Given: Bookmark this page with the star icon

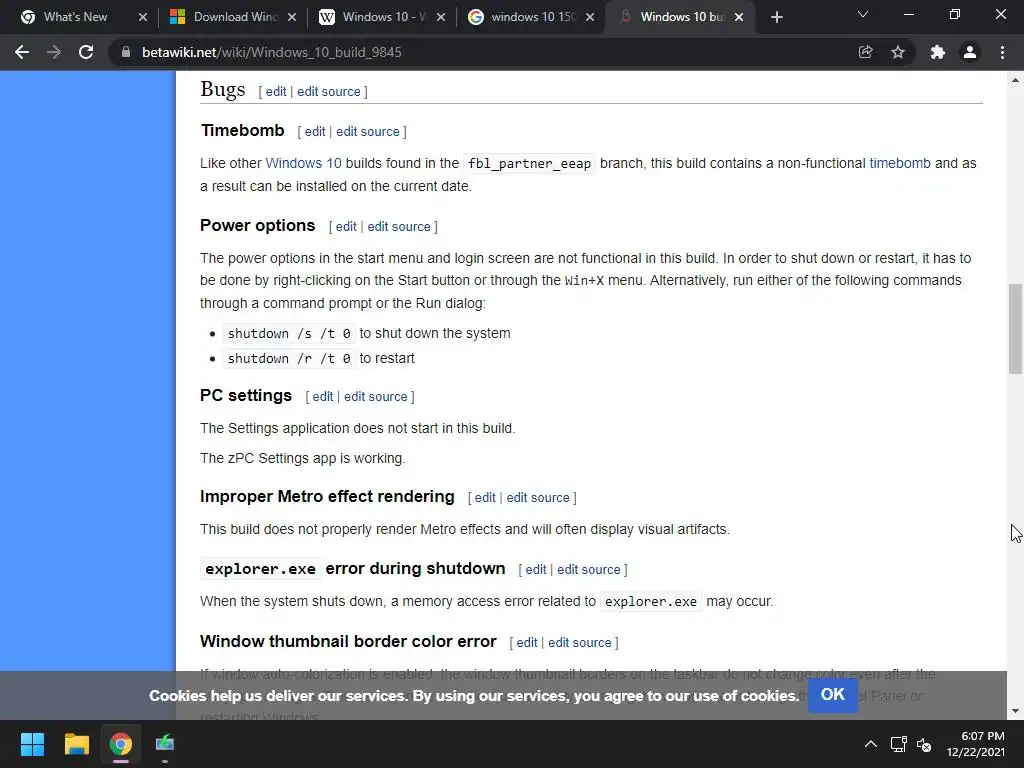Looking at the screenshot, I should pos(898,52).
